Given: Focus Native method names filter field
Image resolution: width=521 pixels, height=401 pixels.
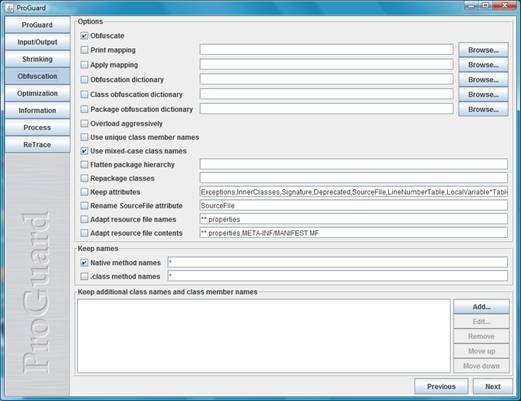Looking at the screenshot, I should [338, 262].
